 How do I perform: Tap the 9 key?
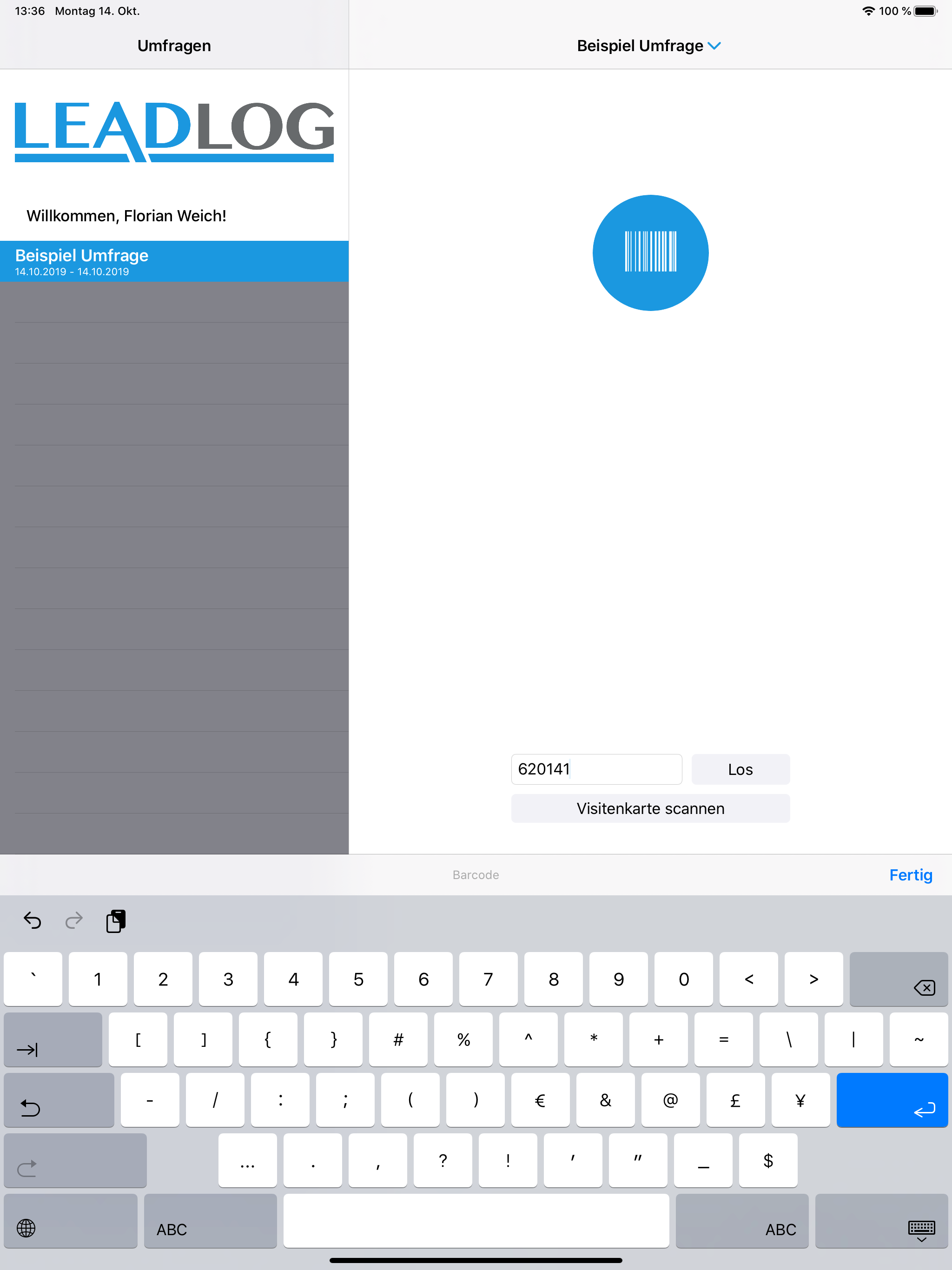(618, 979)
